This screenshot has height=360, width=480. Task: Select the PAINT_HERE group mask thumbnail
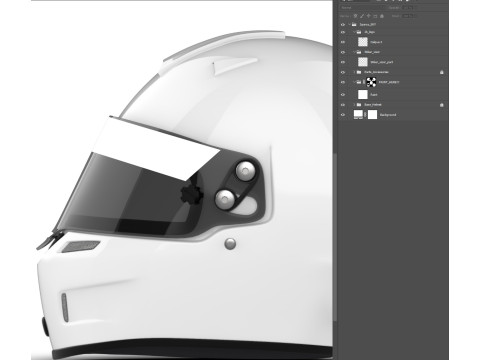(x=371, y=82)
